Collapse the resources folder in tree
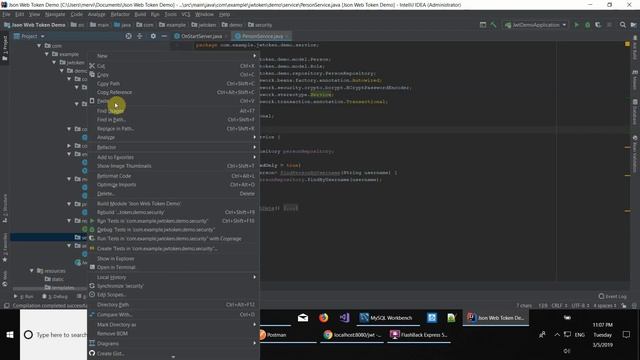The image size is (640, 360). 32,271
